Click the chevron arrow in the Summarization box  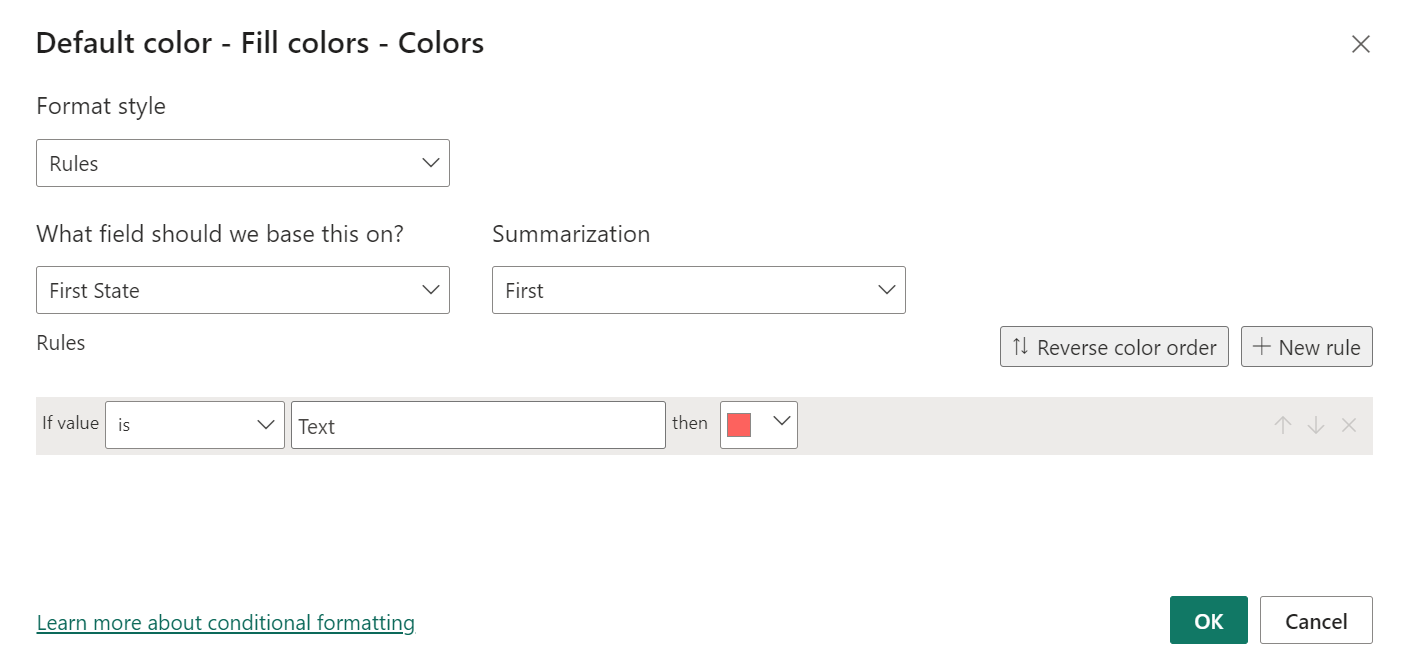[886, 290]
